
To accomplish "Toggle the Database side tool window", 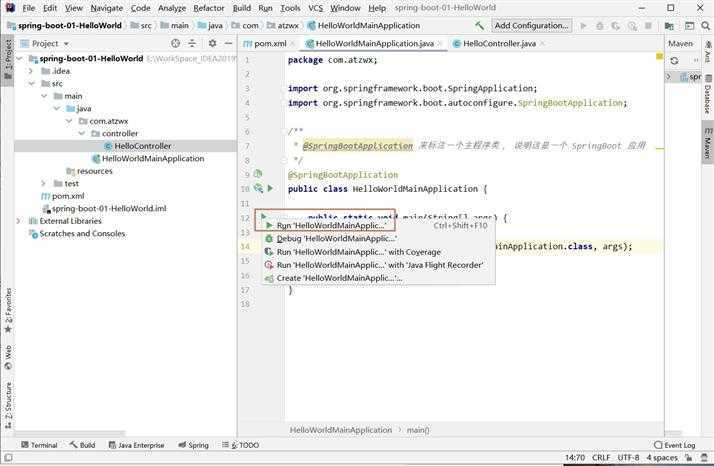I will coord(707,95).
